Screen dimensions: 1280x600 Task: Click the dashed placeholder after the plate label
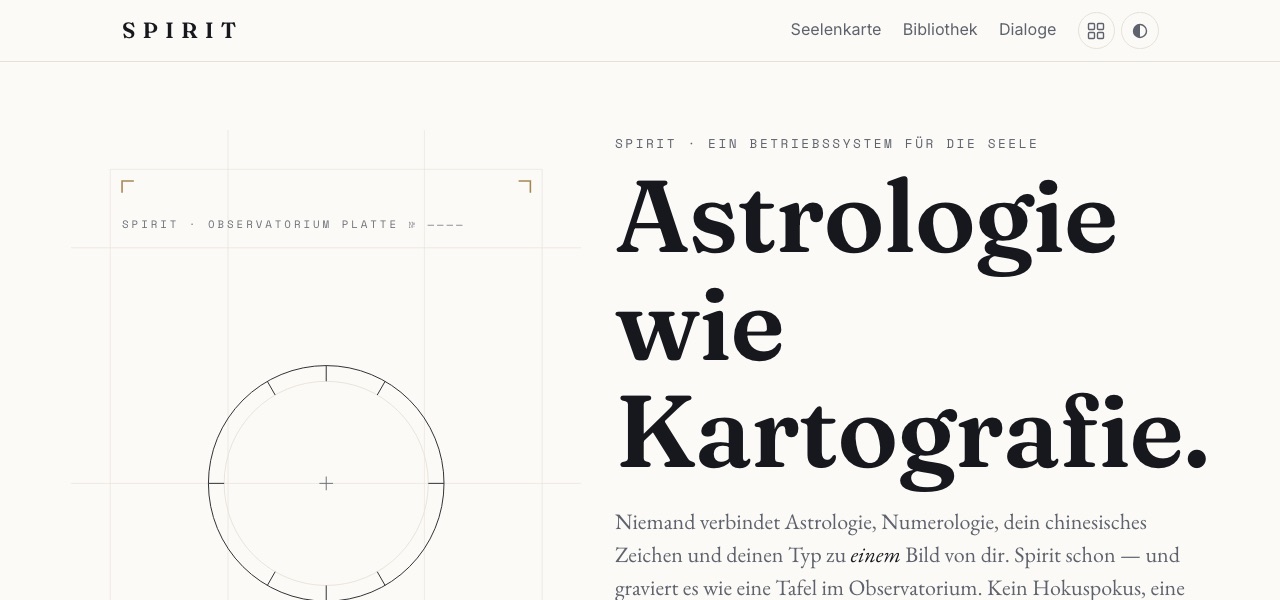pyautogui.click(x=445, y=225)
